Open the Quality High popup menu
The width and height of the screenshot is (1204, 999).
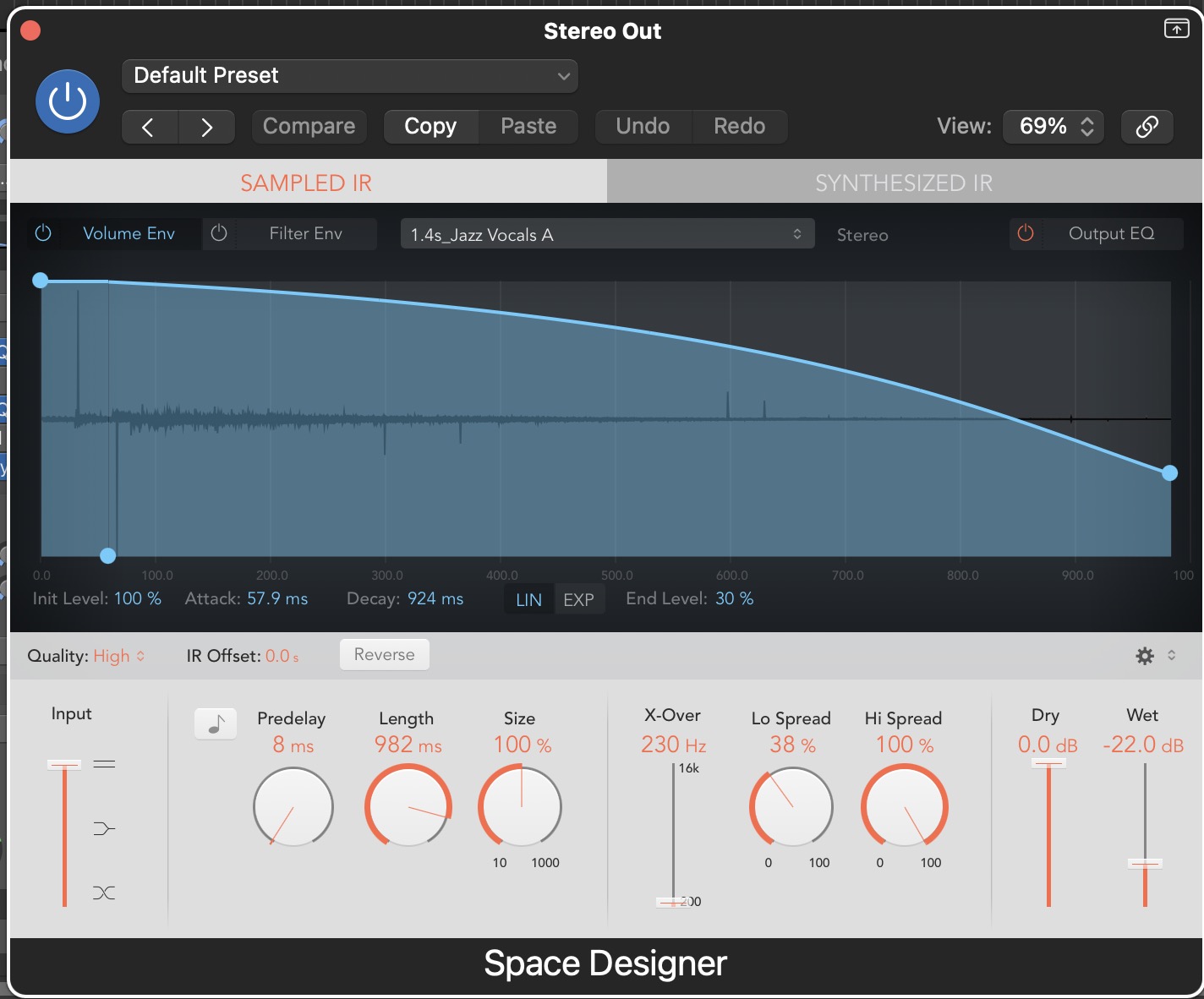pos(118,656)
